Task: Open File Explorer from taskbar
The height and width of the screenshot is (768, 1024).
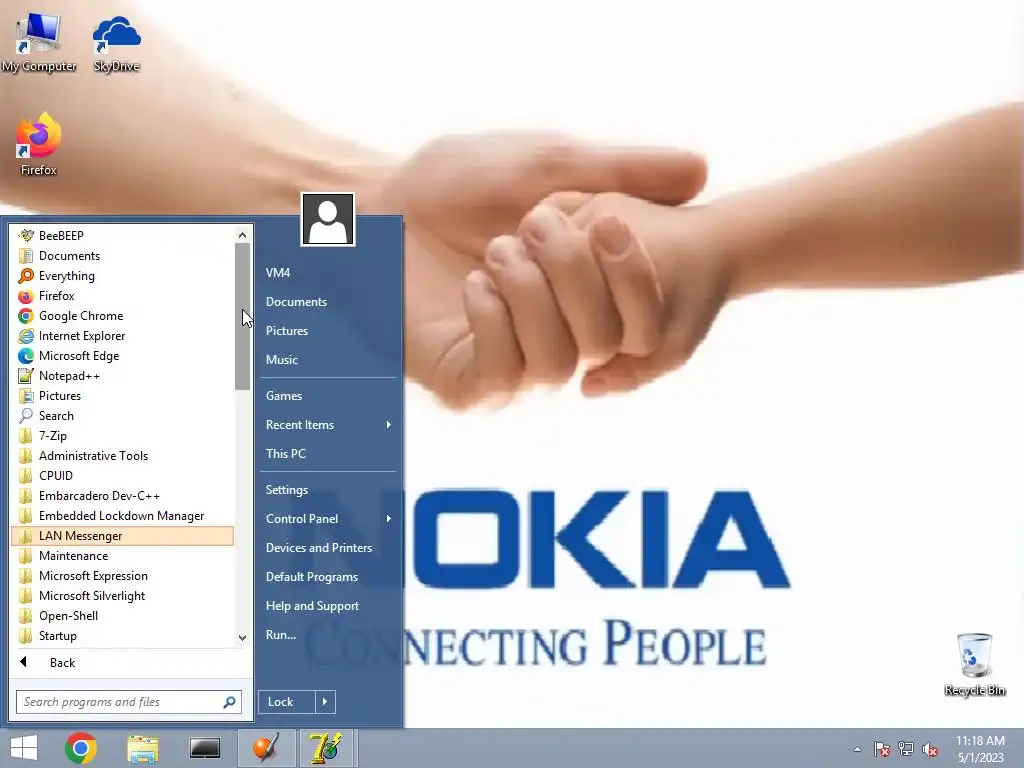Action: pos(143,748)
